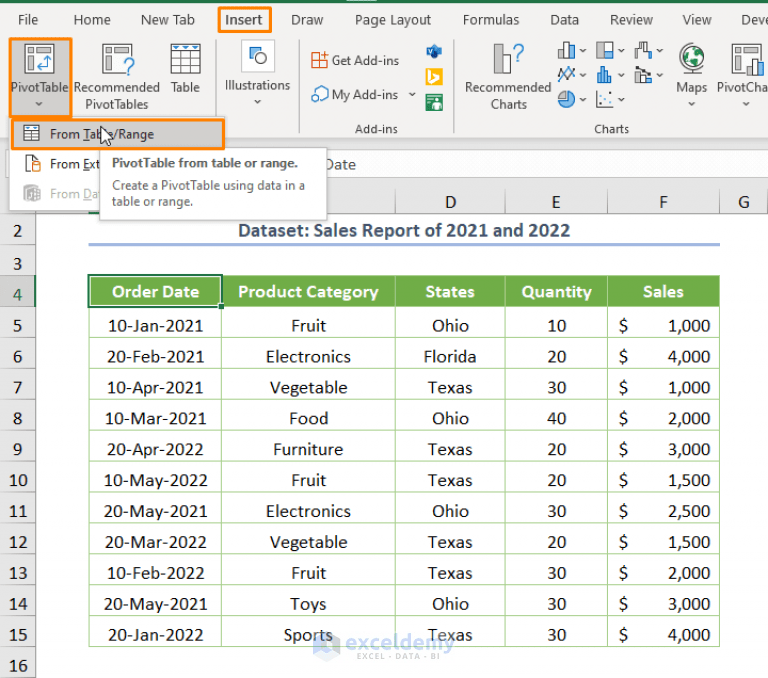
Task: Select column E header
Action: point(556,202)
